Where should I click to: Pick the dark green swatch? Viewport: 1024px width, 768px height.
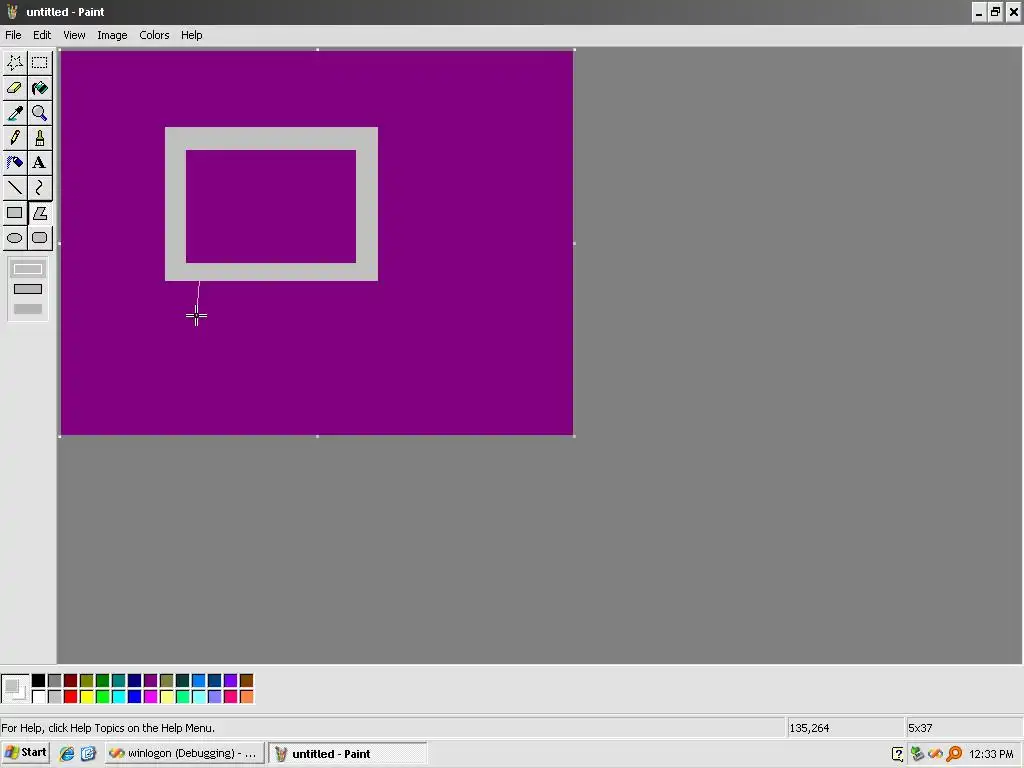coord(103,680)
